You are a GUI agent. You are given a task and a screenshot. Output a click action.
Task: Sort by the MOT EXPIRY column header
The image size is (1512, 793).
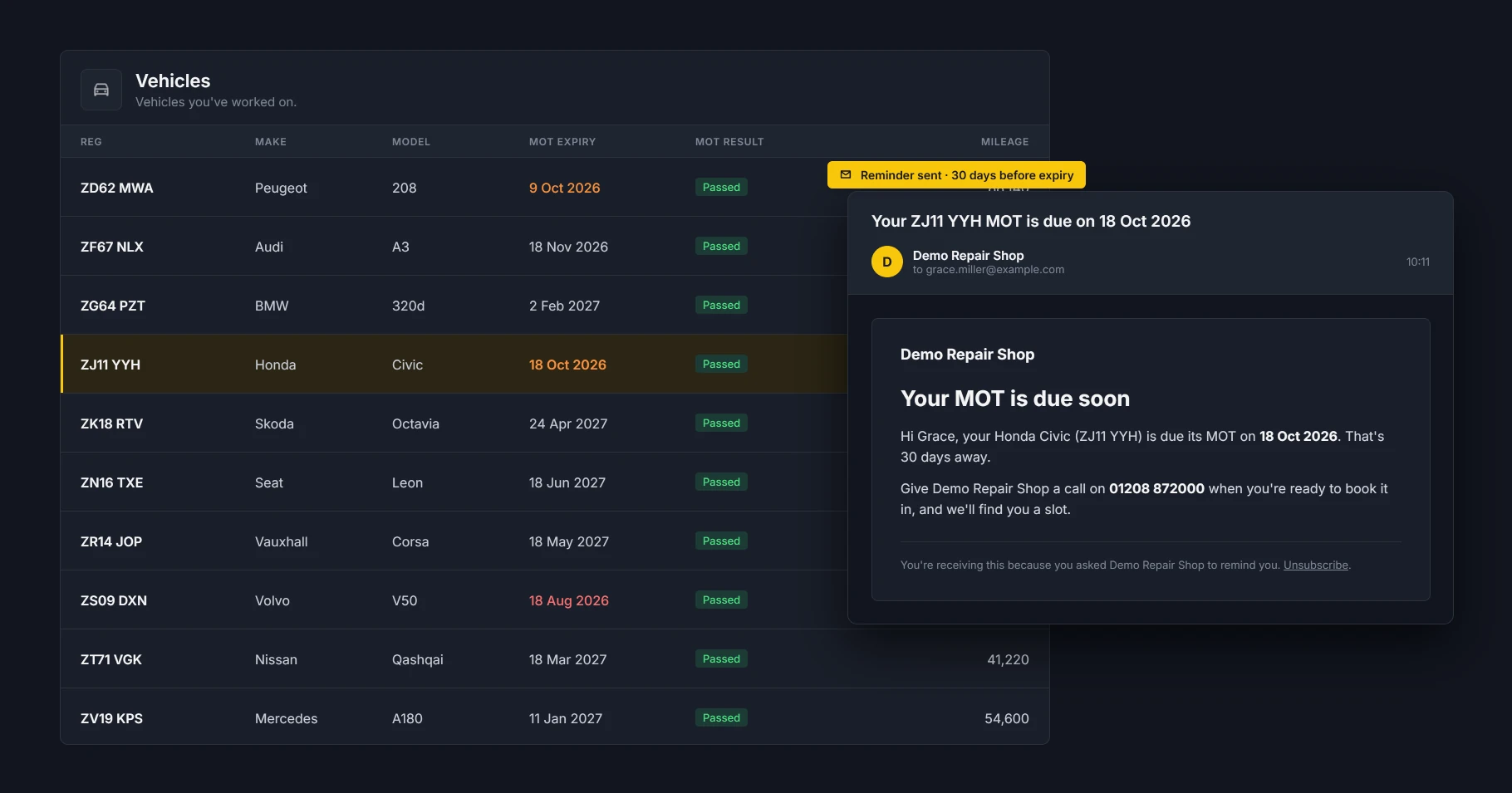(x=562, y=142)
